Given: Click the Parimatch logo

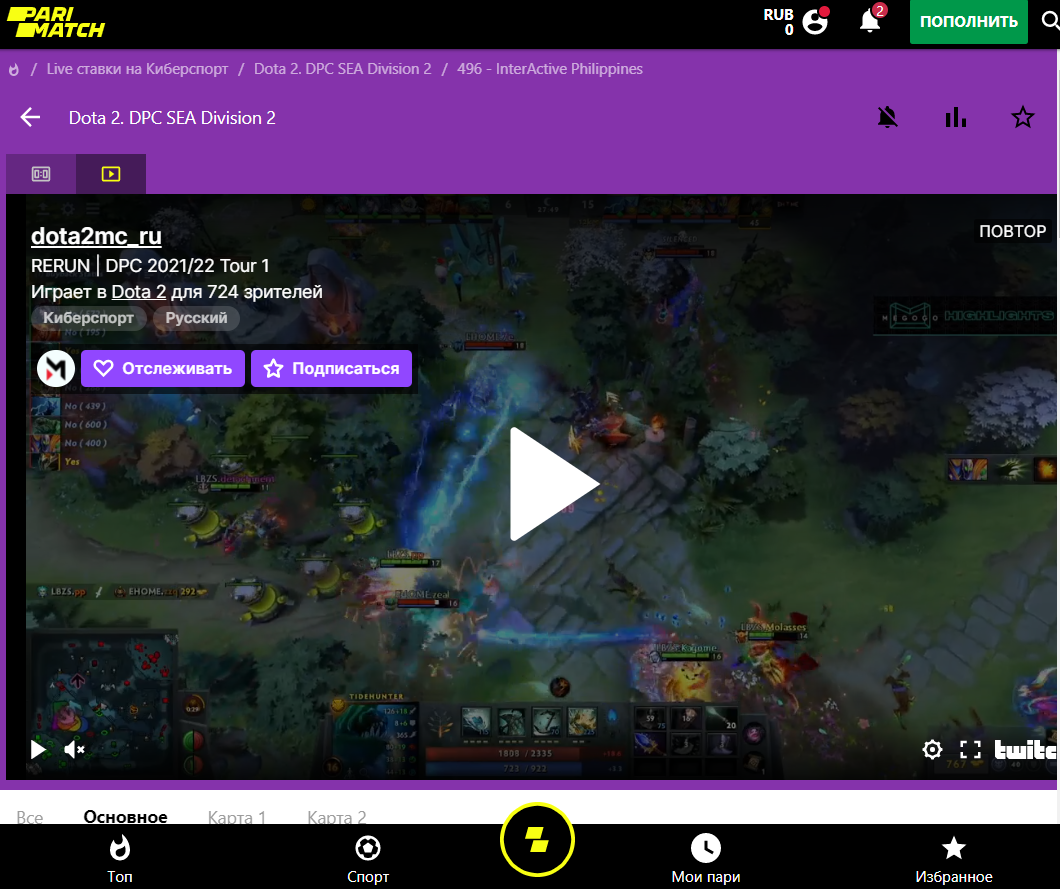Looking at the screenshot, I should 55,22.
